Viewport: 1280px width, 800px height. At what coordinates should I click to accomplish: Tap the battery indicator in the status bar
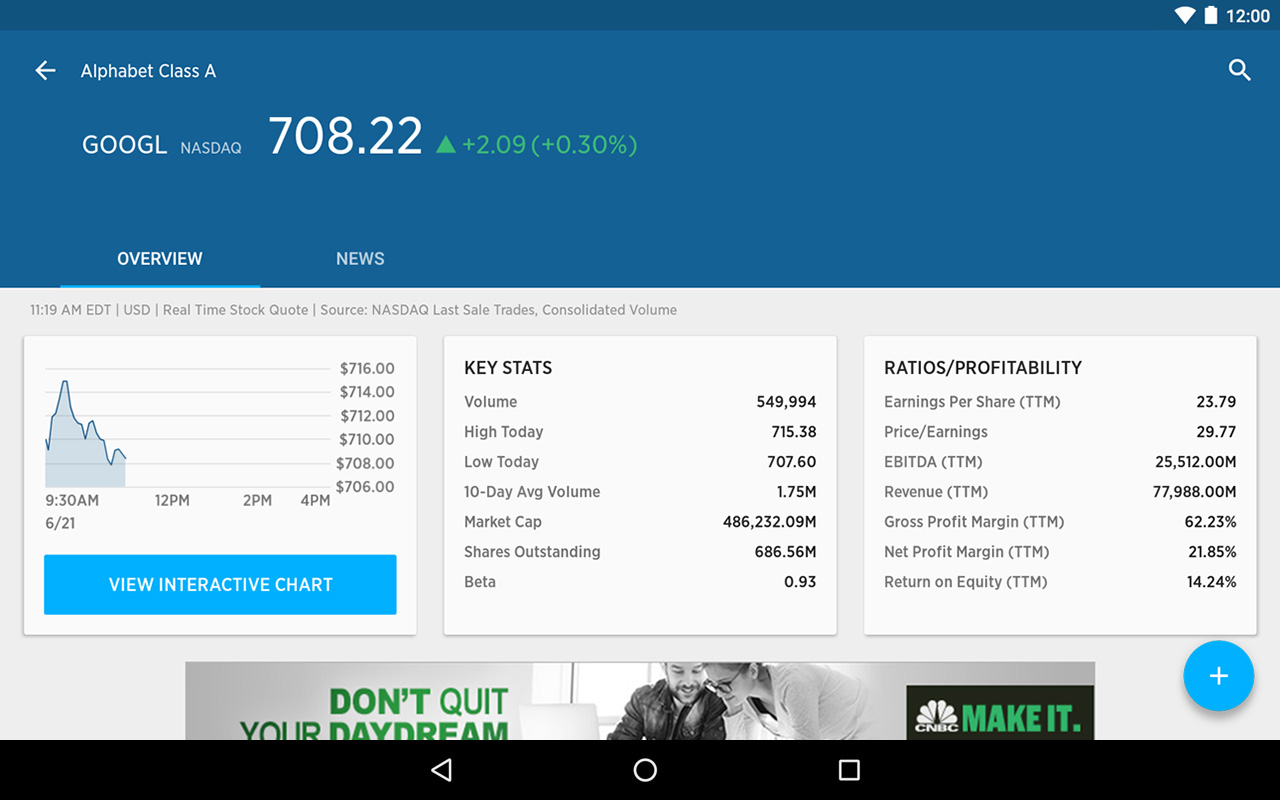[x=1211, y=15]
